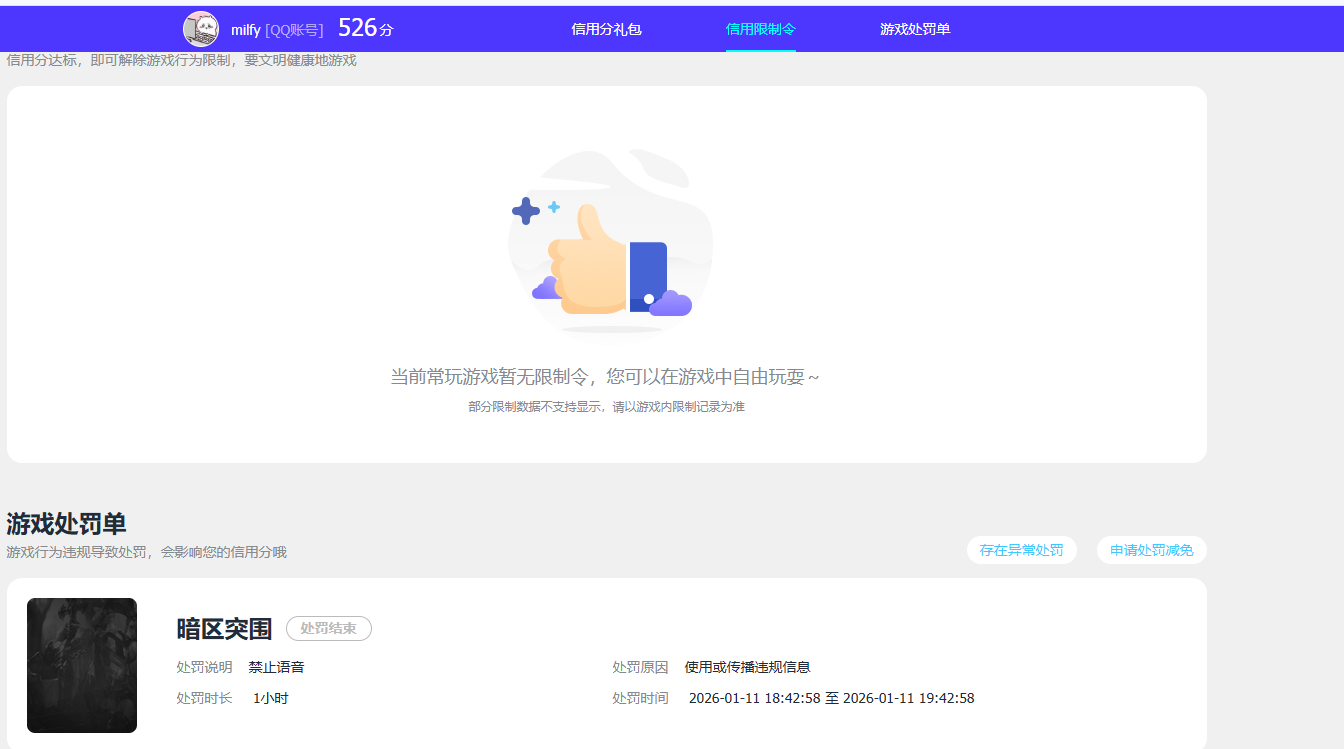Image resolution: width=1344 pixels, height=749 pixels.
Task: Click the 526分 credit score
Action: (366, 28)
